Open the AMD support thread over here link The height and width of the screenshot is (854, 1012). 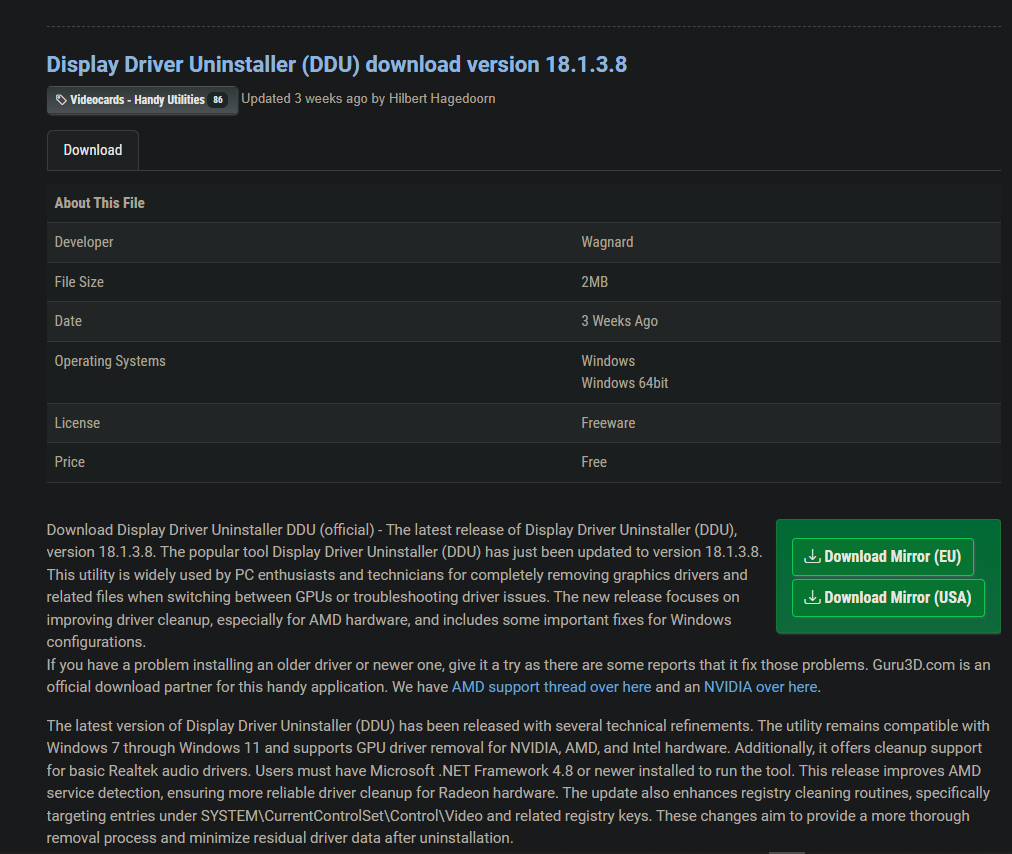pos(551,687)
